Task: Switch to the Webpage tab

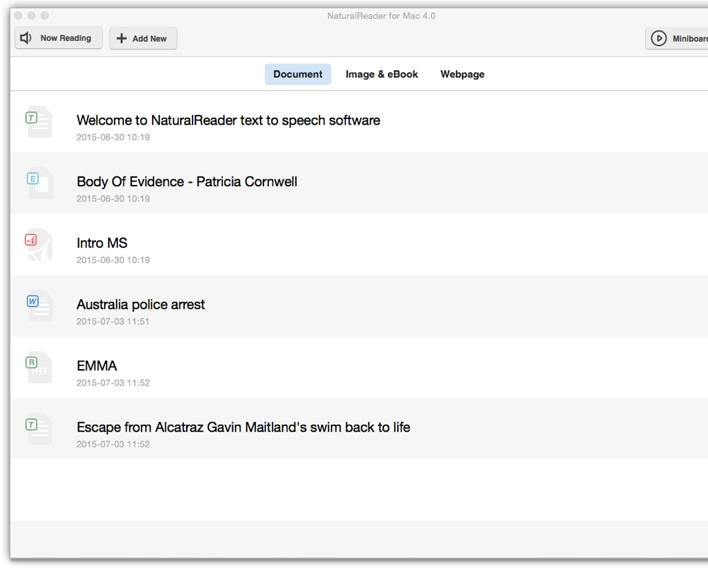Action: [x=462, y=74]
